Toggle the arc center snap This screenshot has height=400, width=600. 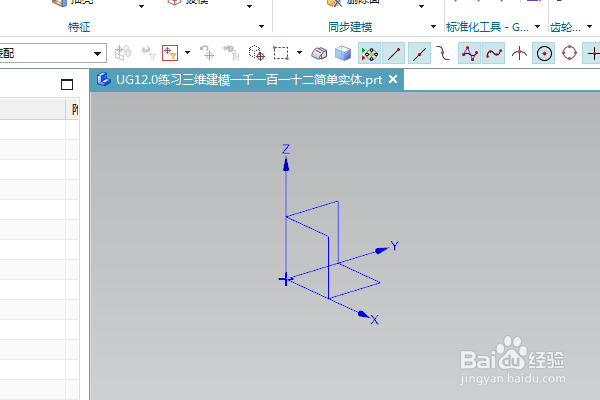(544, 53)
